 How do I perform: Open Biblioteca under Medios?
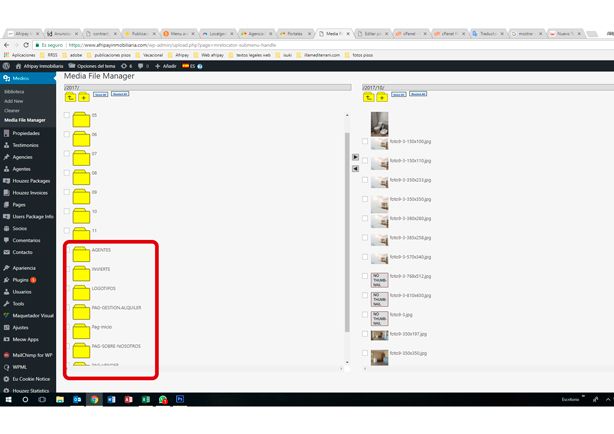point(14,92)
